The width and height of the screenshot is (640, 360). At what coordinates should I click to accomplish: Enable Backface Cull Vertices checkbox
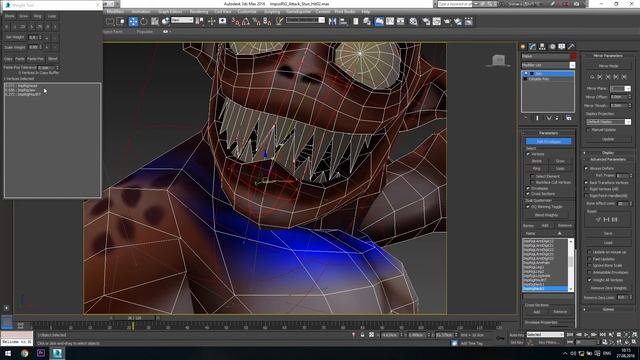533,182
